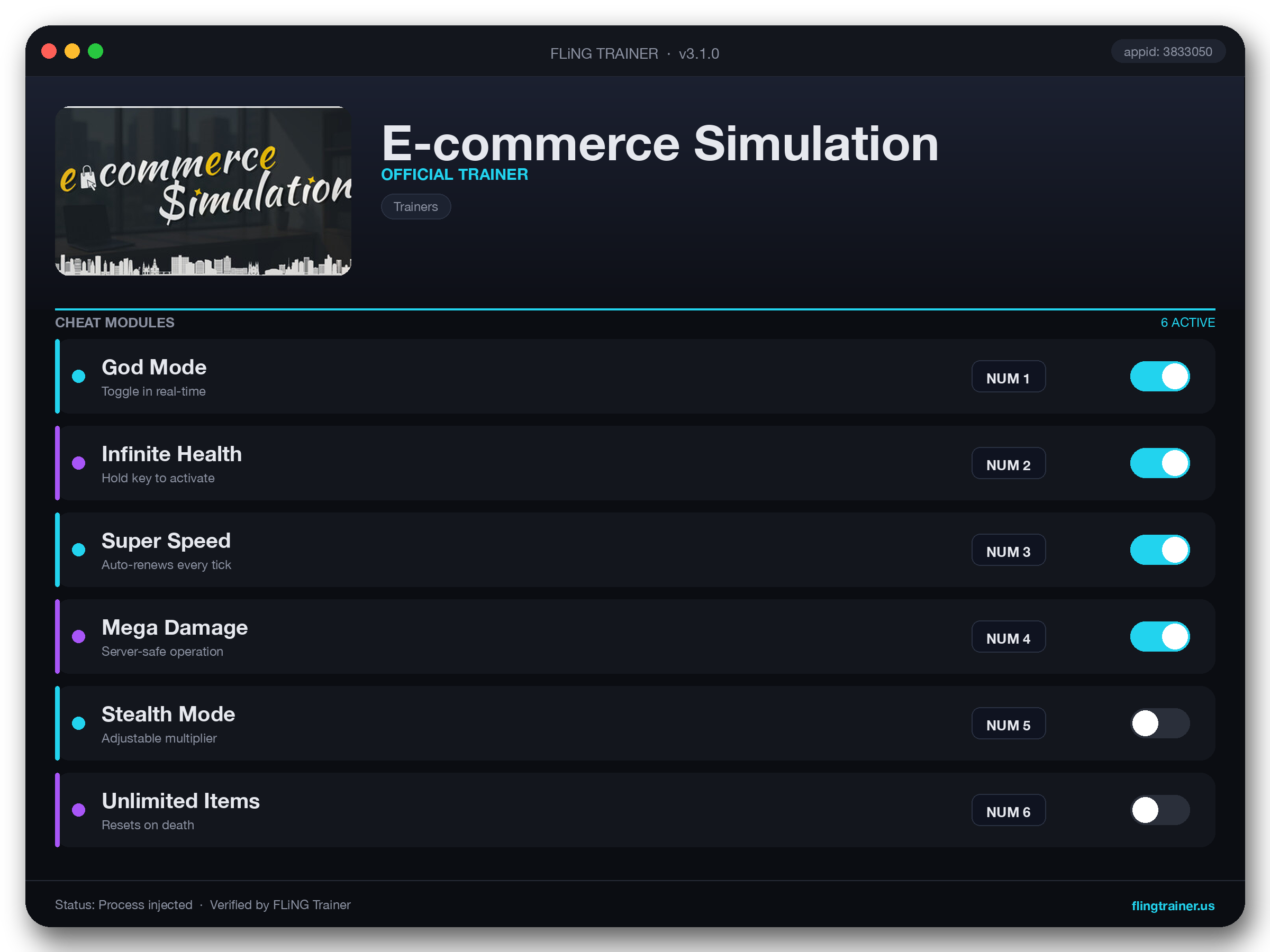Open the flingtrainer.us link
The image size is (1270, 952).
1173,905
